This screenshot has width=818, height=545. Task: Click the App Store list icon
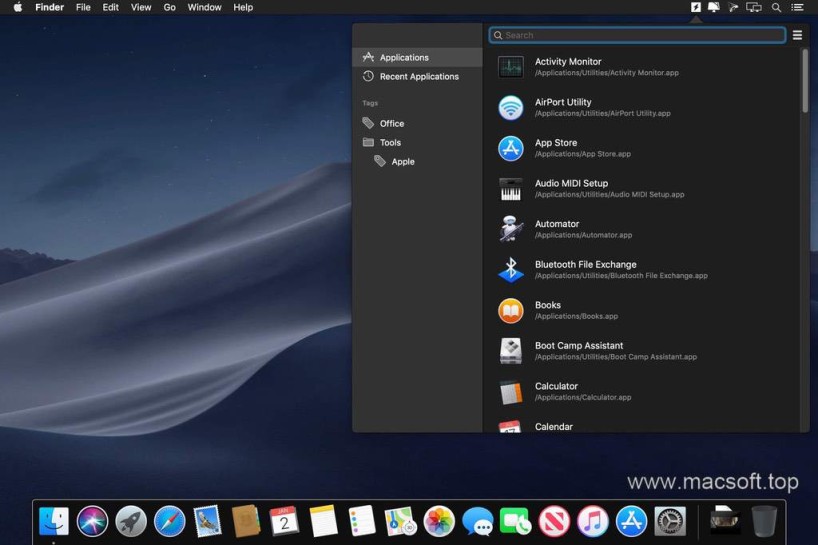[x=511, y=148]
